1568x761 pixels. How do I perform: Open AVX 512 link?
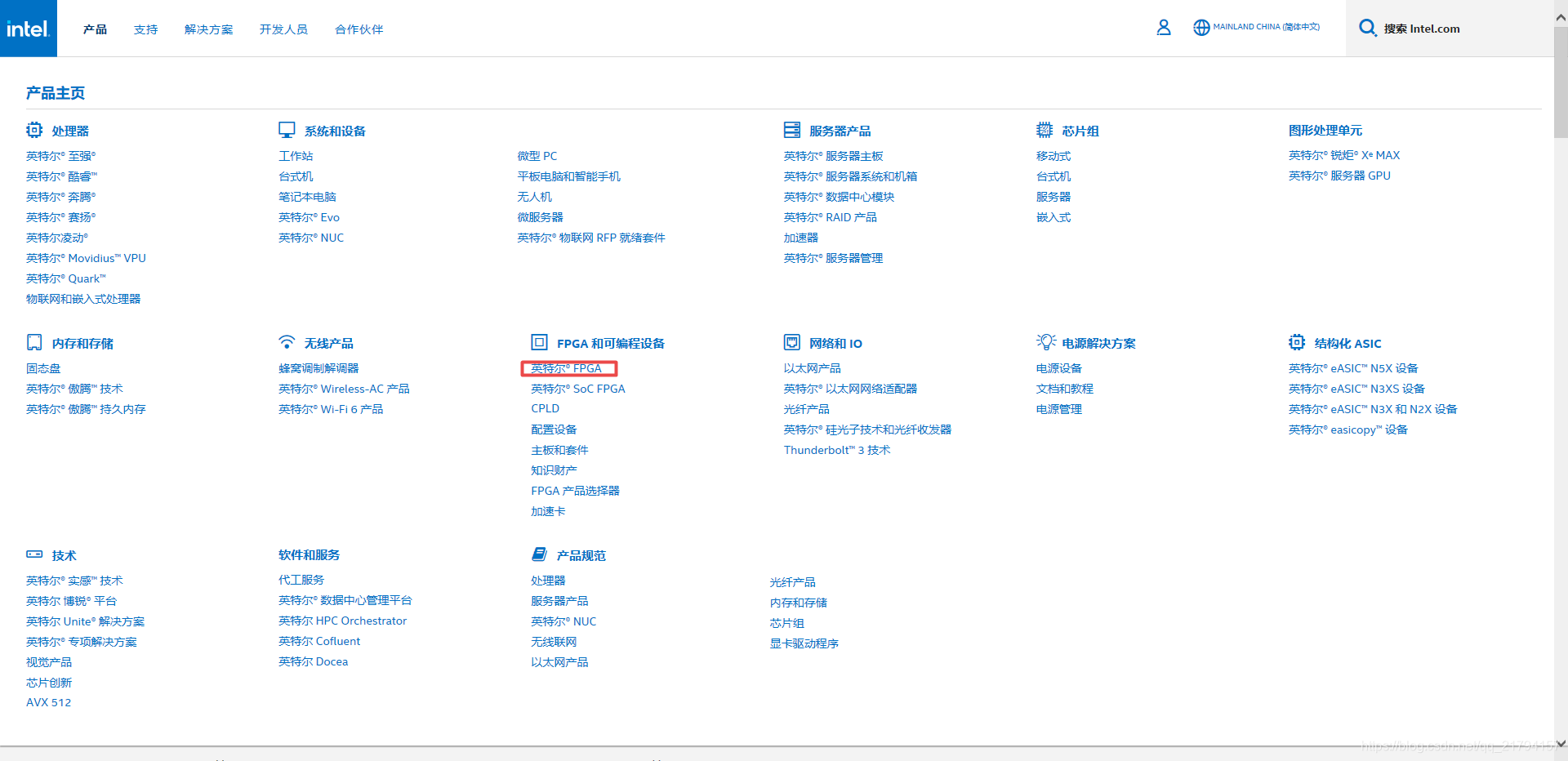click(49, 702)
